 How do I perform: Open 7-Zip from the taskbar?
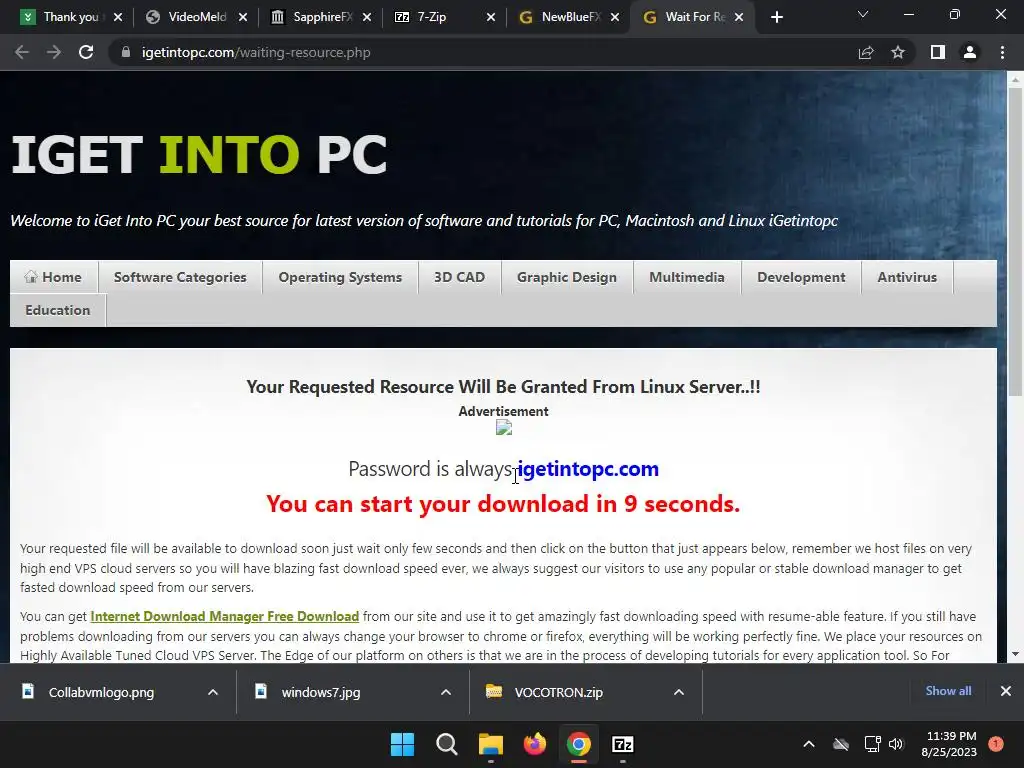click(623, 744)
